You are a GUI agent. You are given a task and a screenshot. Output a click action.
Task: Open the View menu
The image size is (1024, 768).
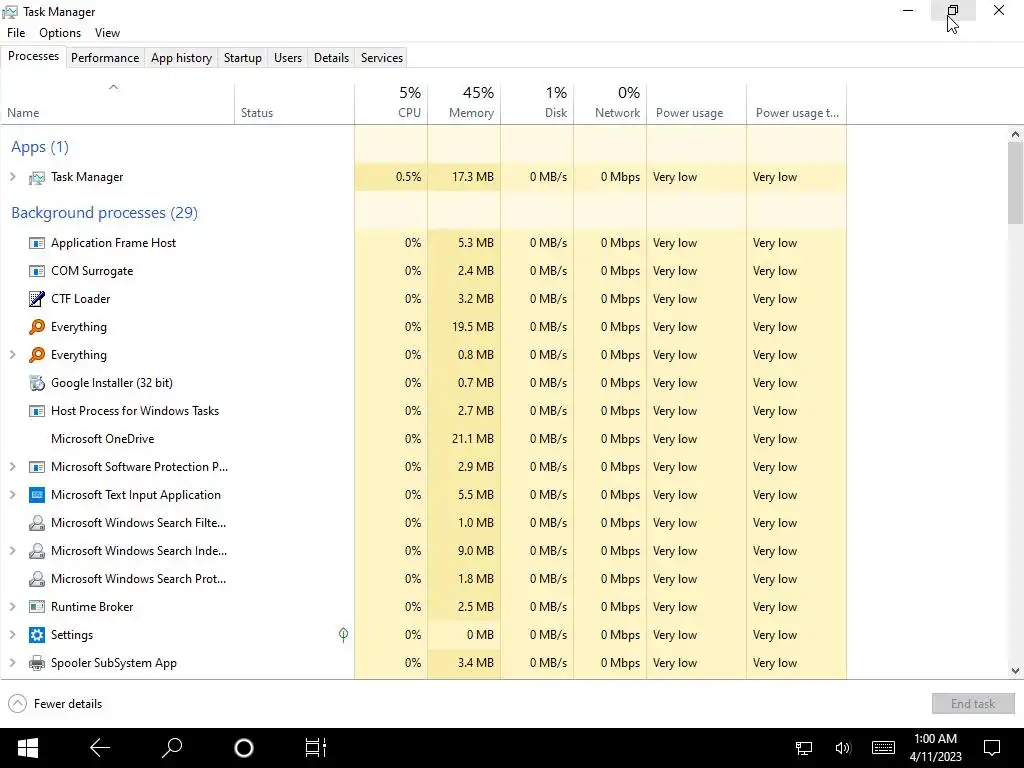[x=107, y=33]
